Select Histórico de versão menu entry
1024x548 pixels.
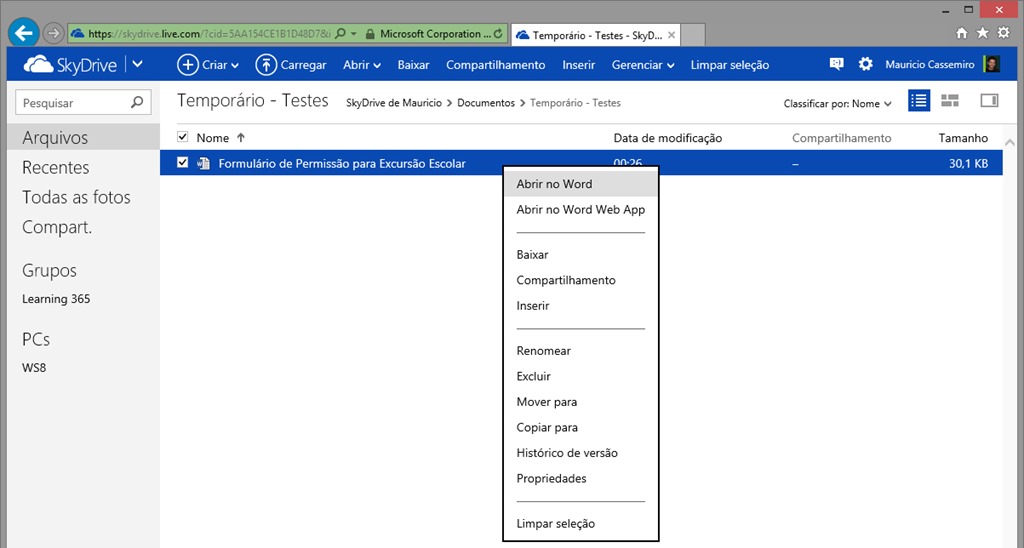click(x=566, y=453)
